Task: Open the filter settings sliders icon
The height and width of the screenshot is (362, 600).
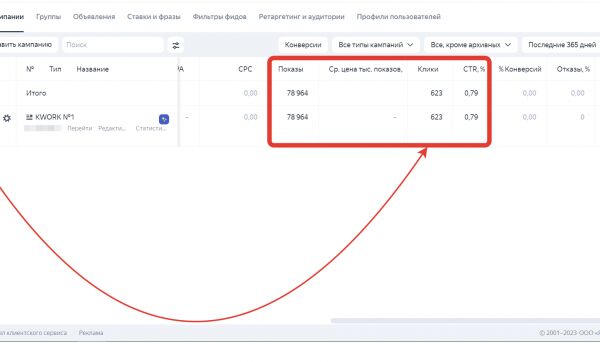Action: (176, 45)
